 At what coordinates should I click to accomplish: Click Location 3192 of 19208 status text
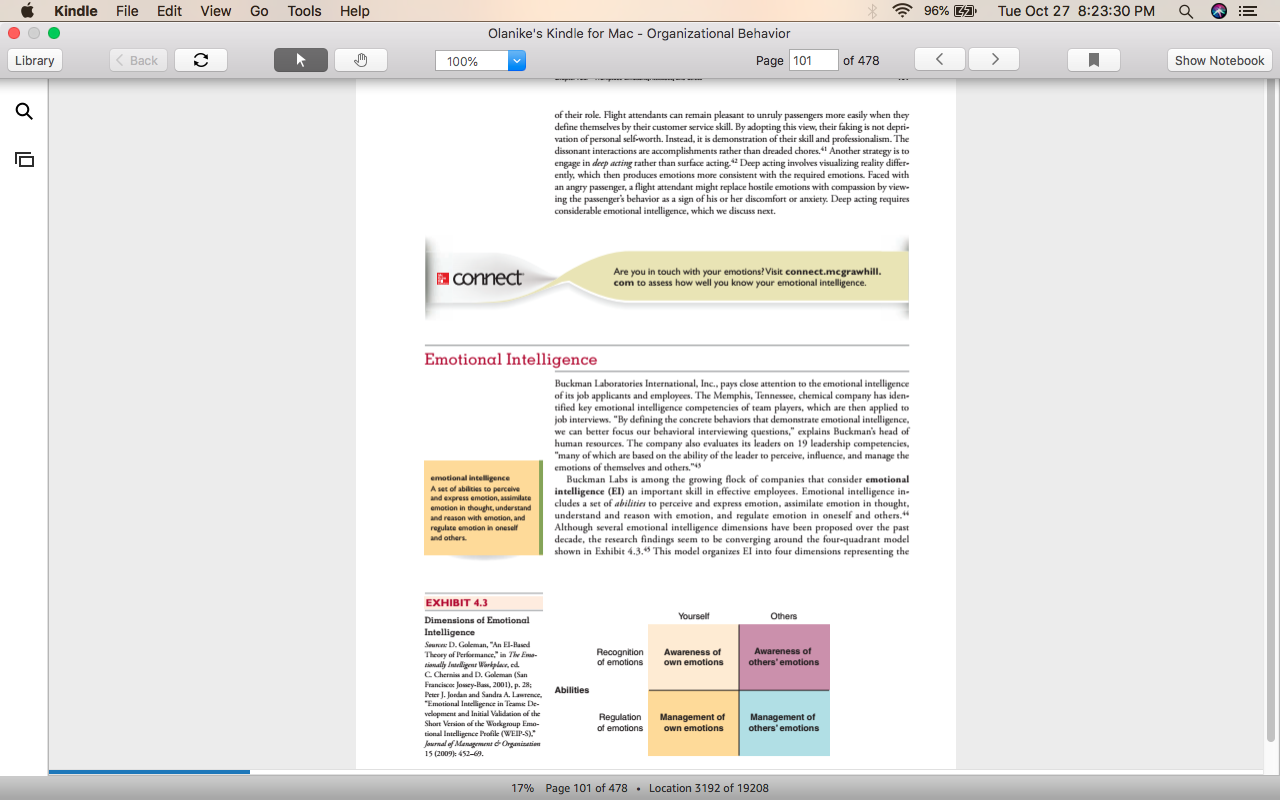tap(709, 788)
